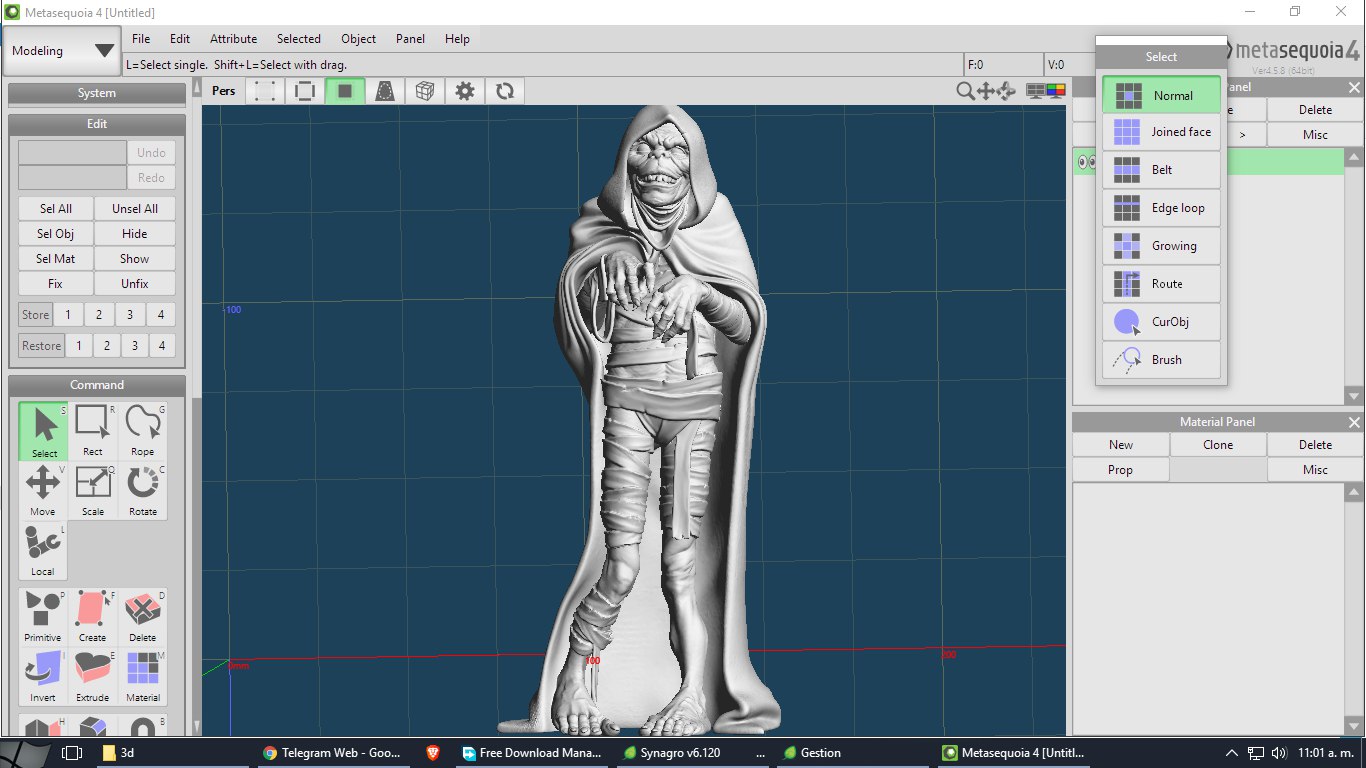Viewport: 1366px width, 768px height.
Task: Click the Hide button in Edit panel
Action: [x=135, y=234]
